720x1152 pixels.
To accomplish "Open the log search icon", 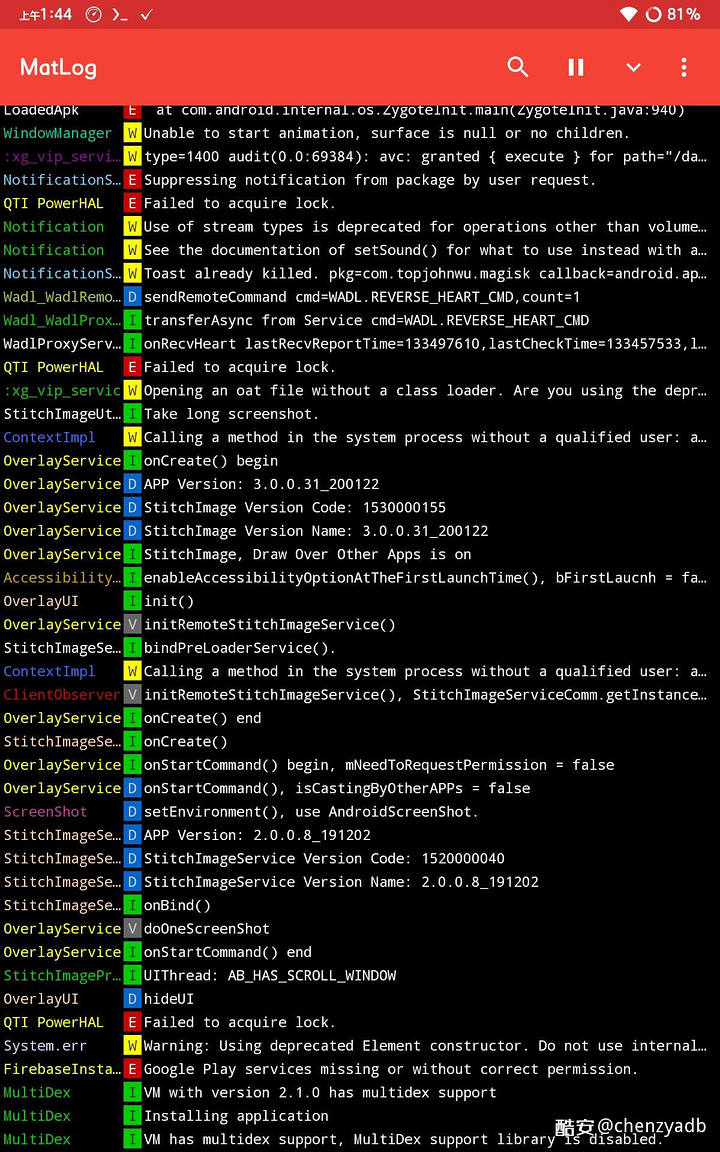I will click(x=518, y=67).
